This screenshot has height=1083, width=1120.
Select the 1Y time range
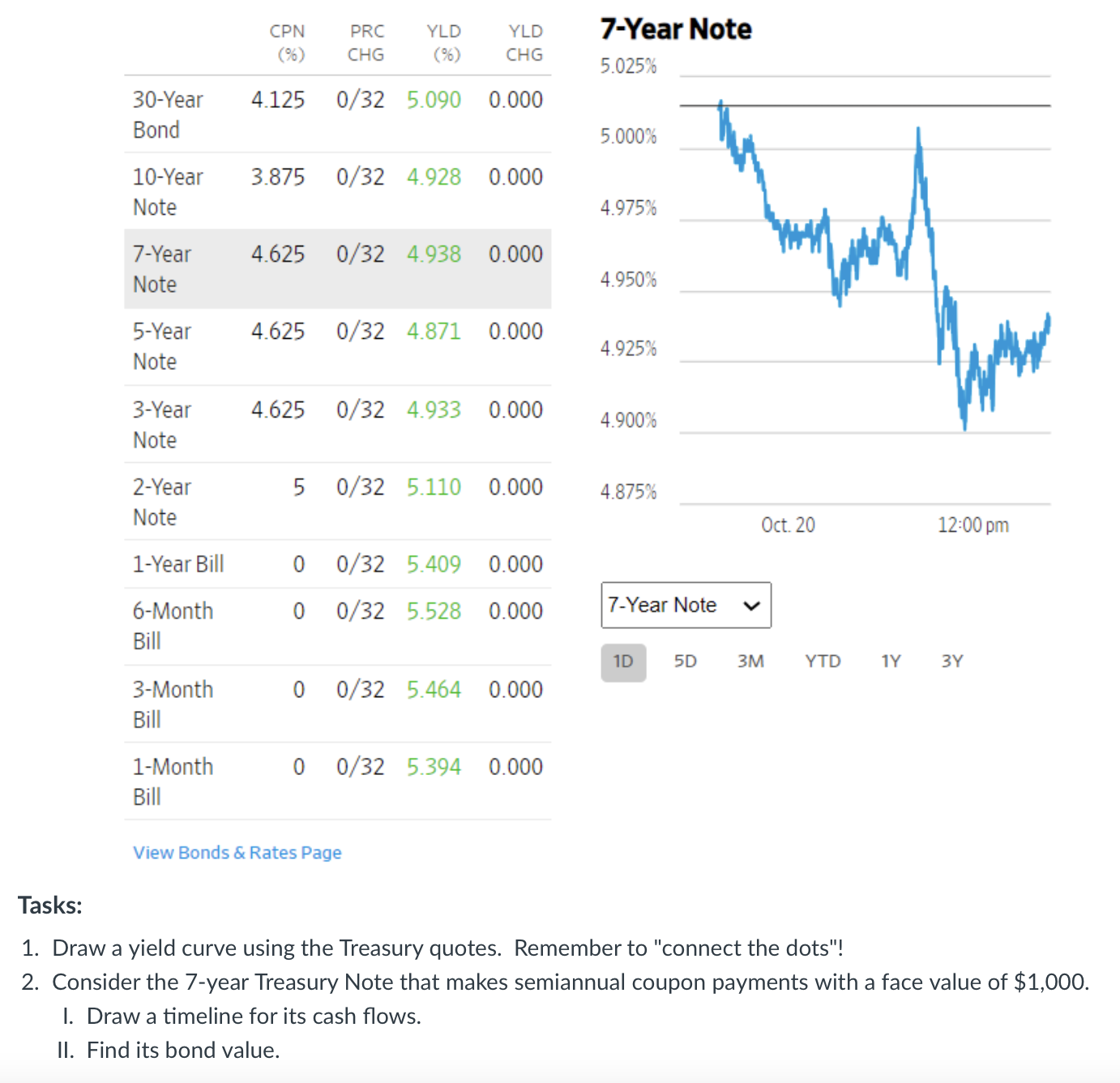point(890,661)
